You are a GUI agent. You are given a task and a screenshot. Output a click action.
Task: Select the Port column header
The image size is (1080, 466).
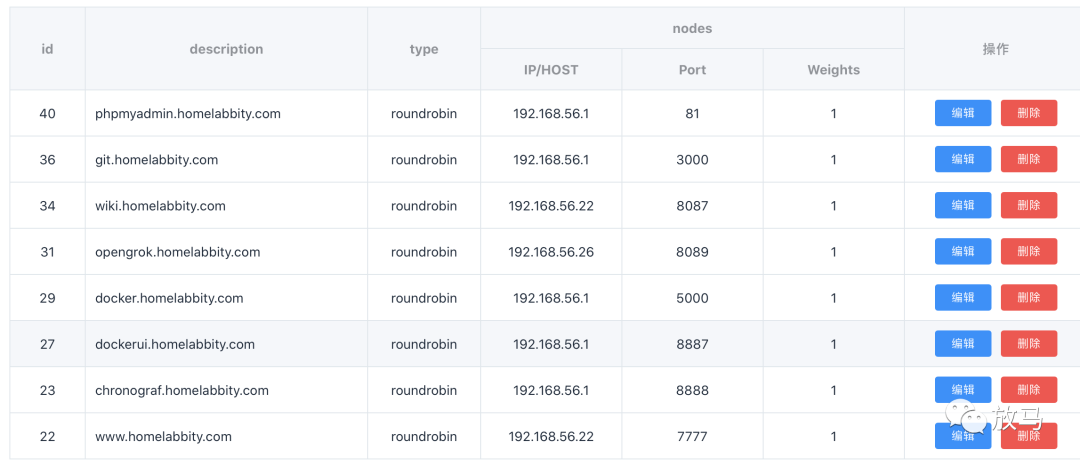[692, 70]
